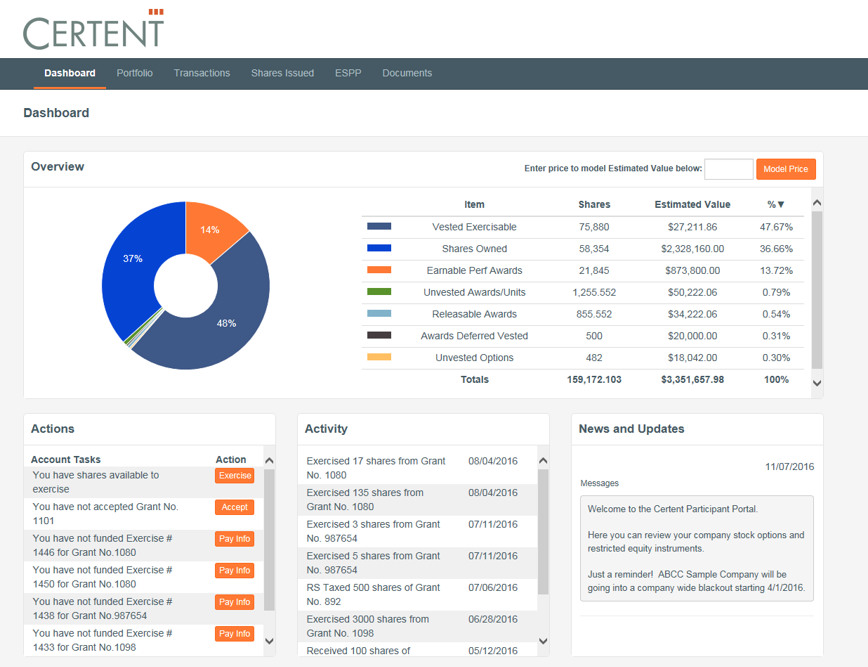Viewport: 868px width, 667px height.
Task: Click the Vested Exercisable color swatch
Action: (379, 226)
